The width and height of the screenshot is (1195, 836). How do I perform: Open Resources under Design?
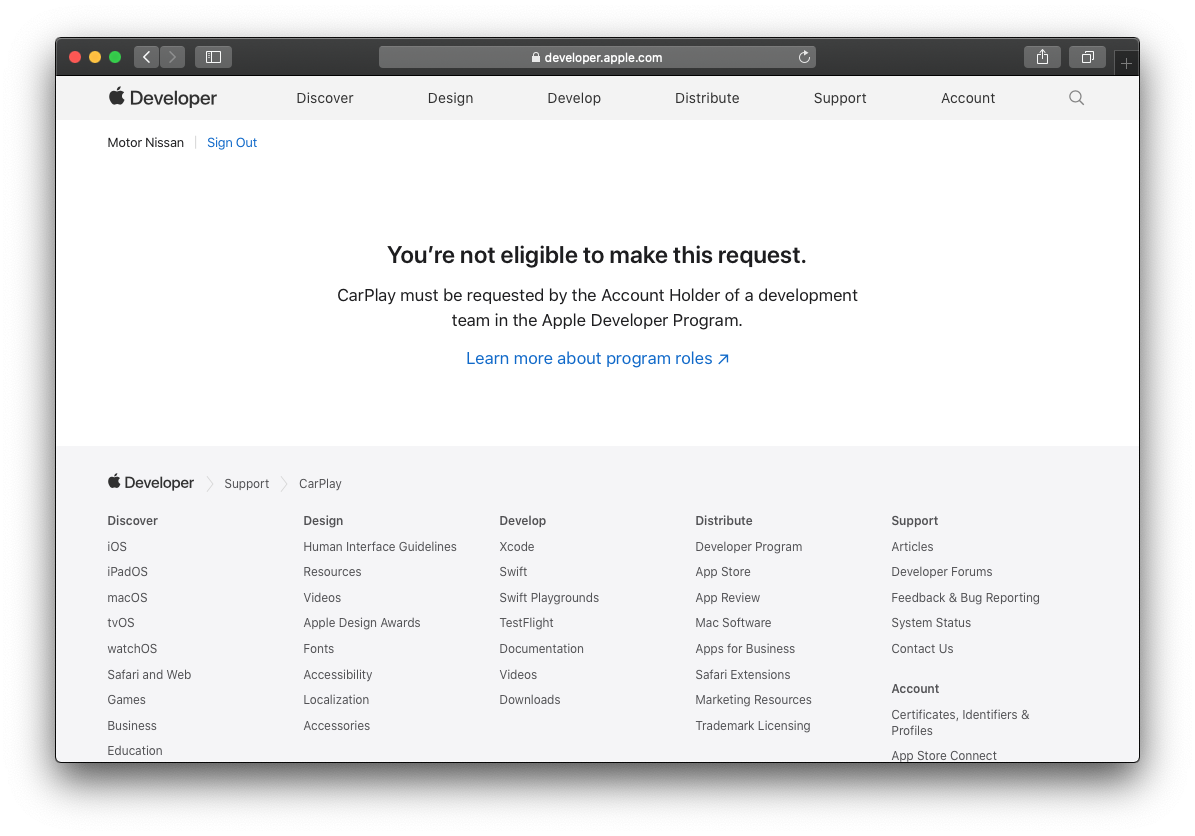[x=332, y=572]
